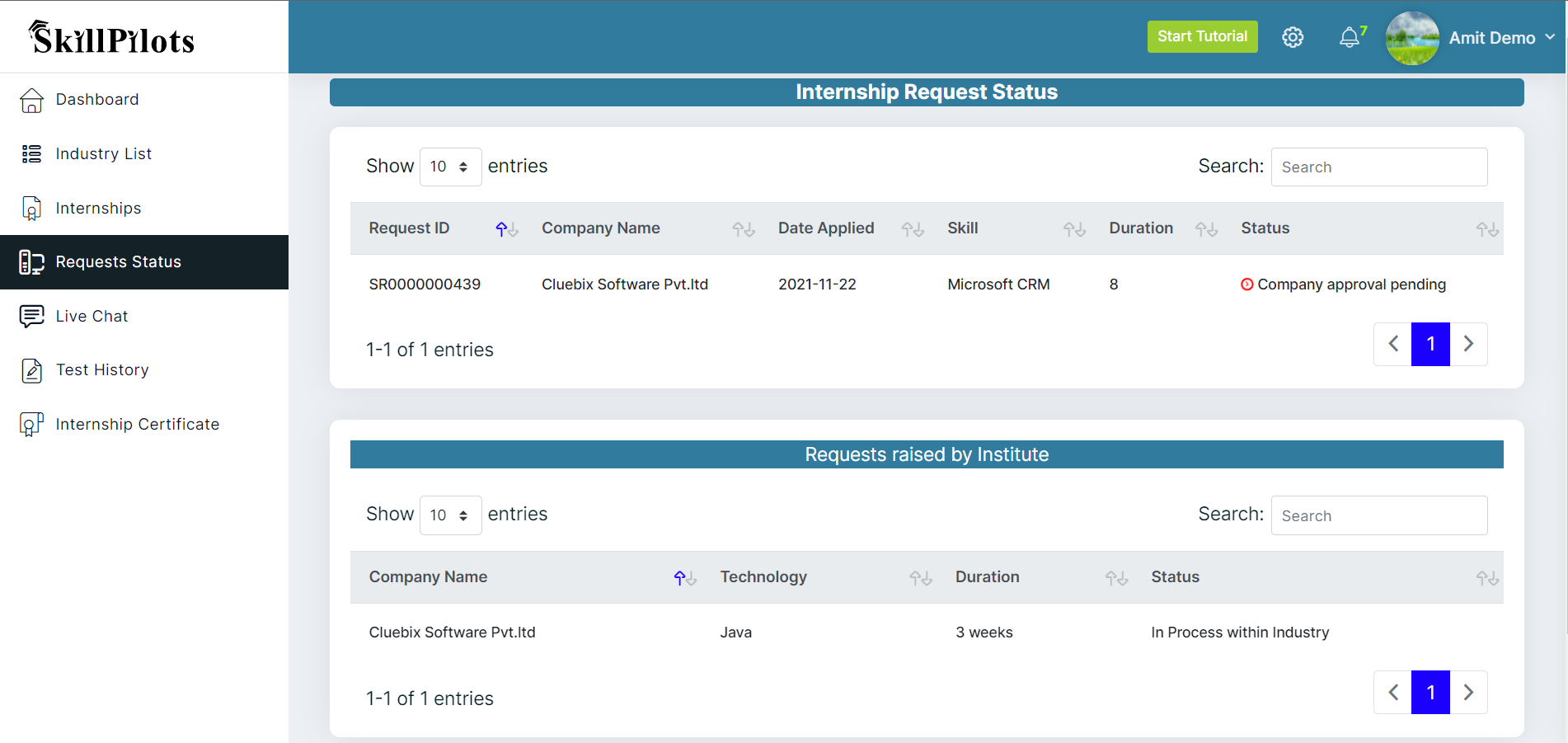Click duration value 8 cell

tap(1114, 285)
